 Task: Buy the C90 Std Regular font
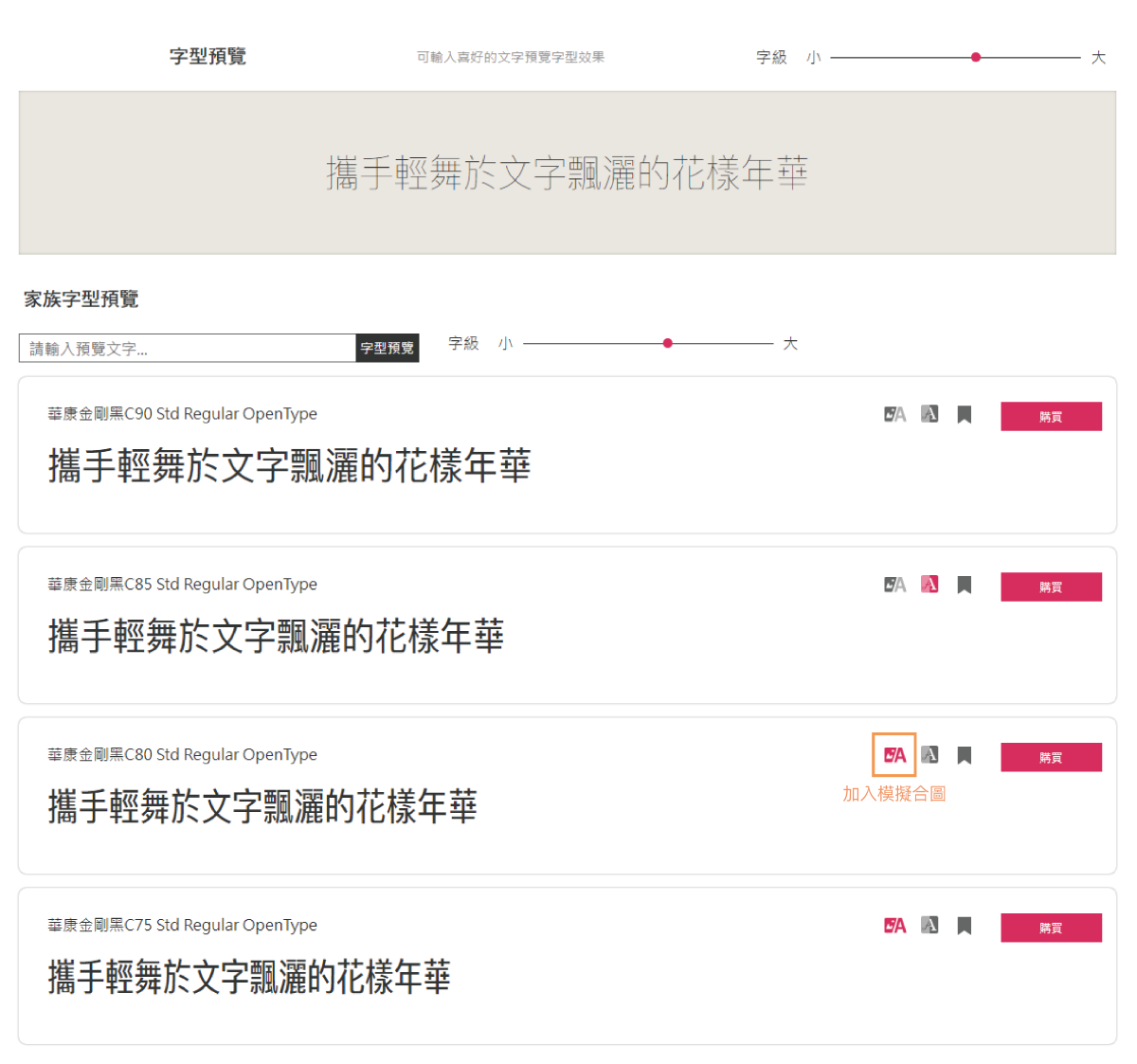click(1051, 416)
